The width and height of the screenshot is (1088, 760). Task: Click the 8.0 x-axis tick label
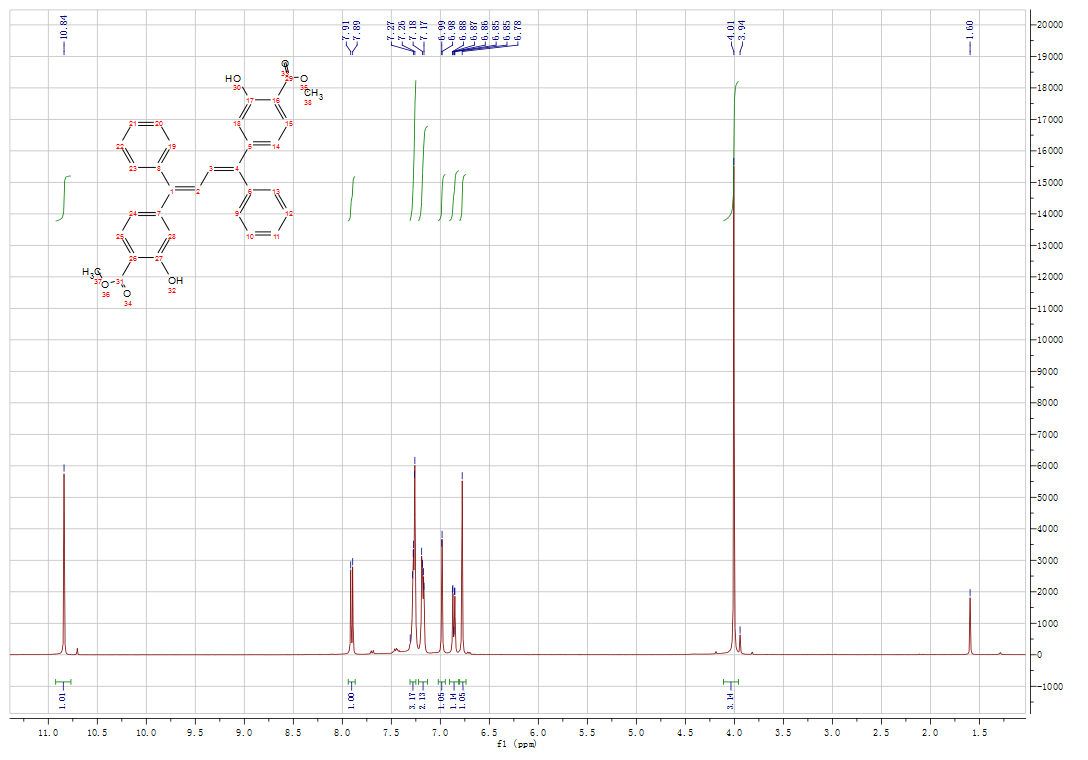pyautogui.click(x=342, y=733)
